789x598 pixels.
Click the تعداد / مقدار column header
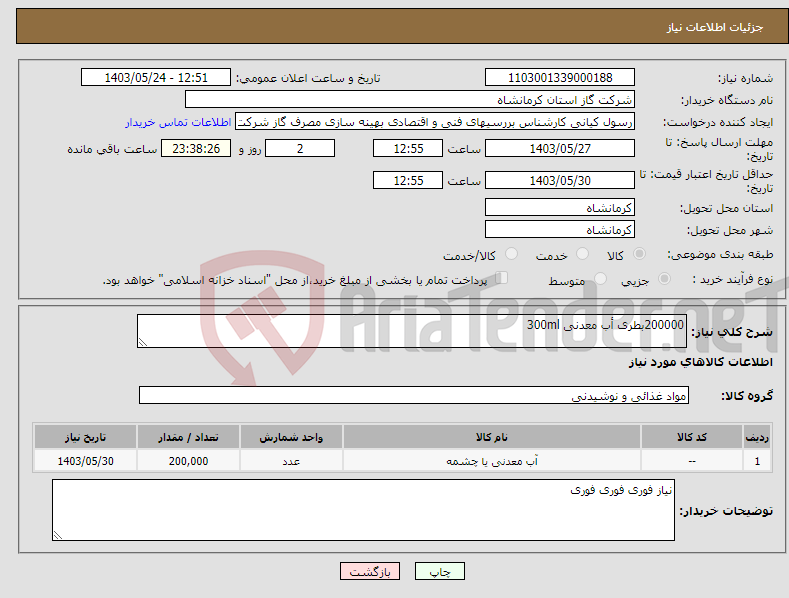(x=188, y=437)
